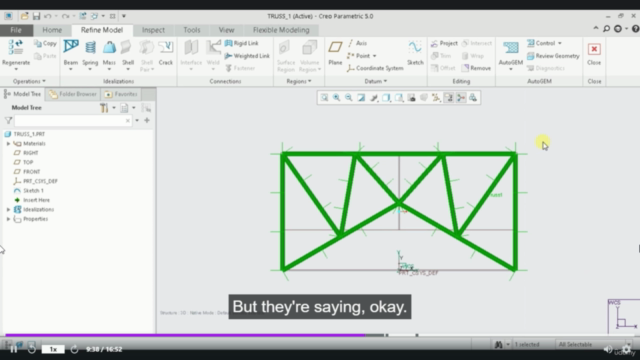Pause the video playback
The image size is (640, 360).
(13, 349)
